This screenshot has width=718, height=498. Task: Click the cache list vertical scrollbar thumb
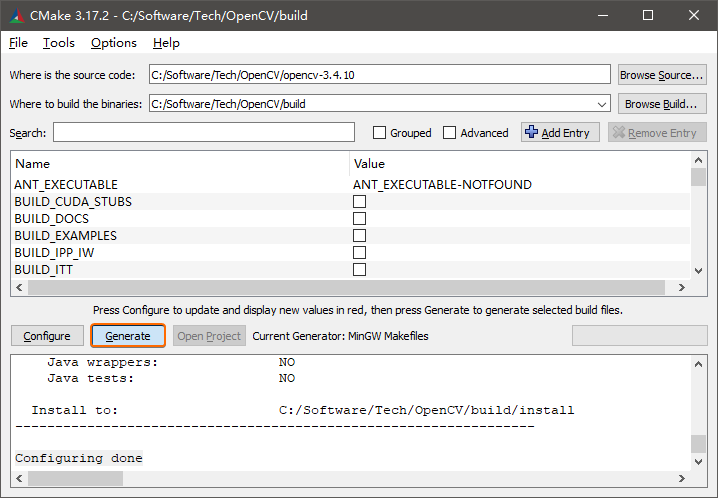coord(698,177)
